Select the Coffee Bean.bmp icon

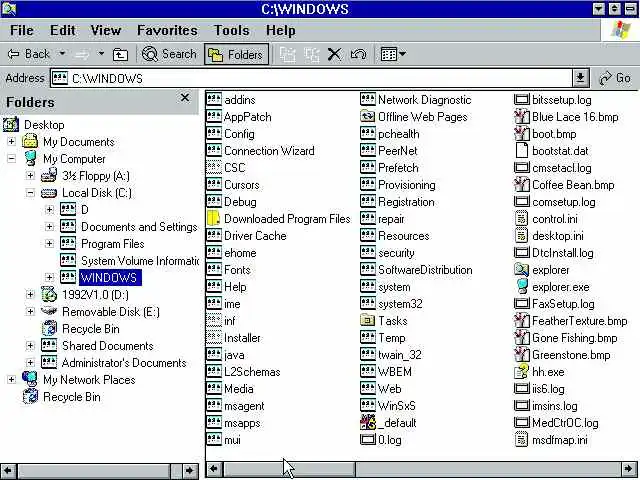point(522,185)
